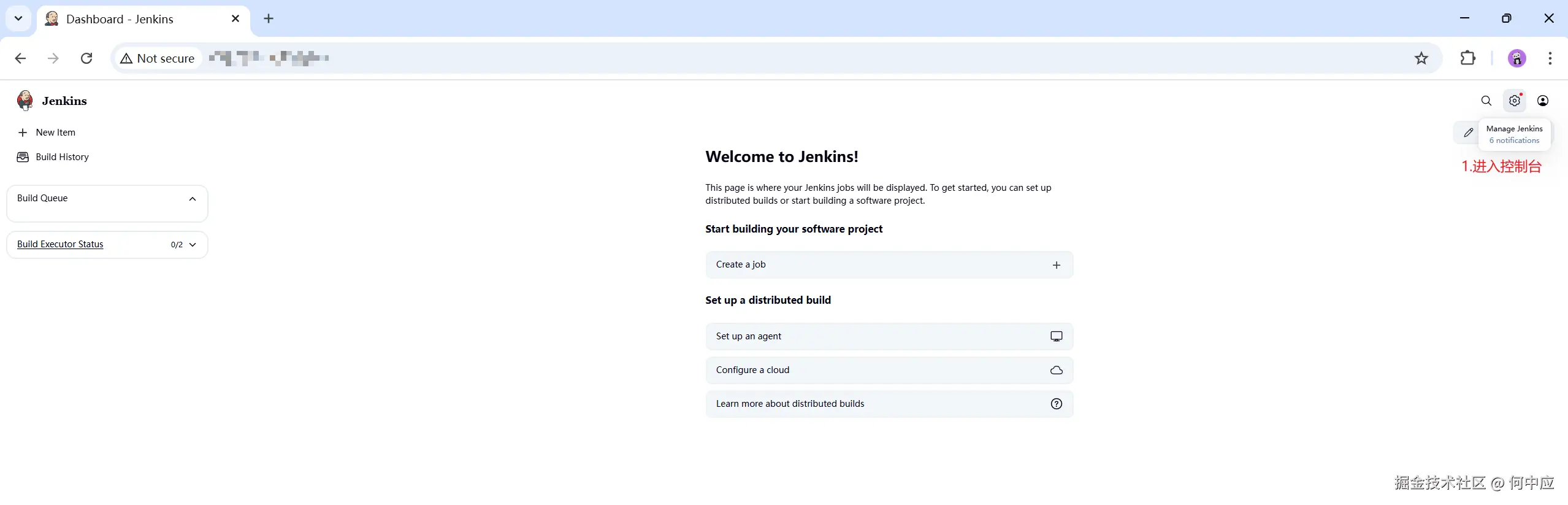Open a new browser tab
Viewport: 1568px width, 505px height.
point(269,18)
